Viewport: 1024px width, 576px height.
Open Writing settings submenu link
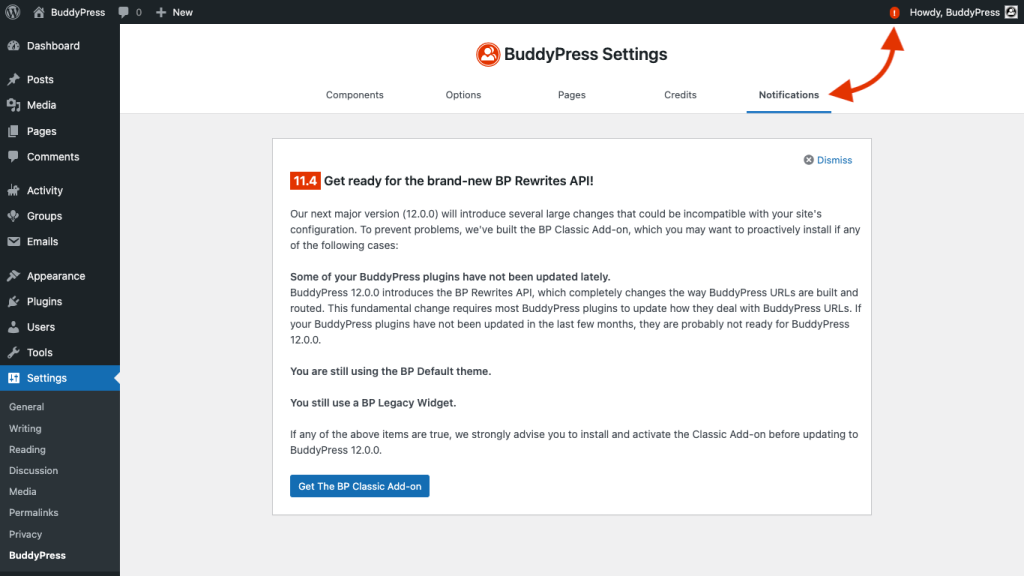25,428
